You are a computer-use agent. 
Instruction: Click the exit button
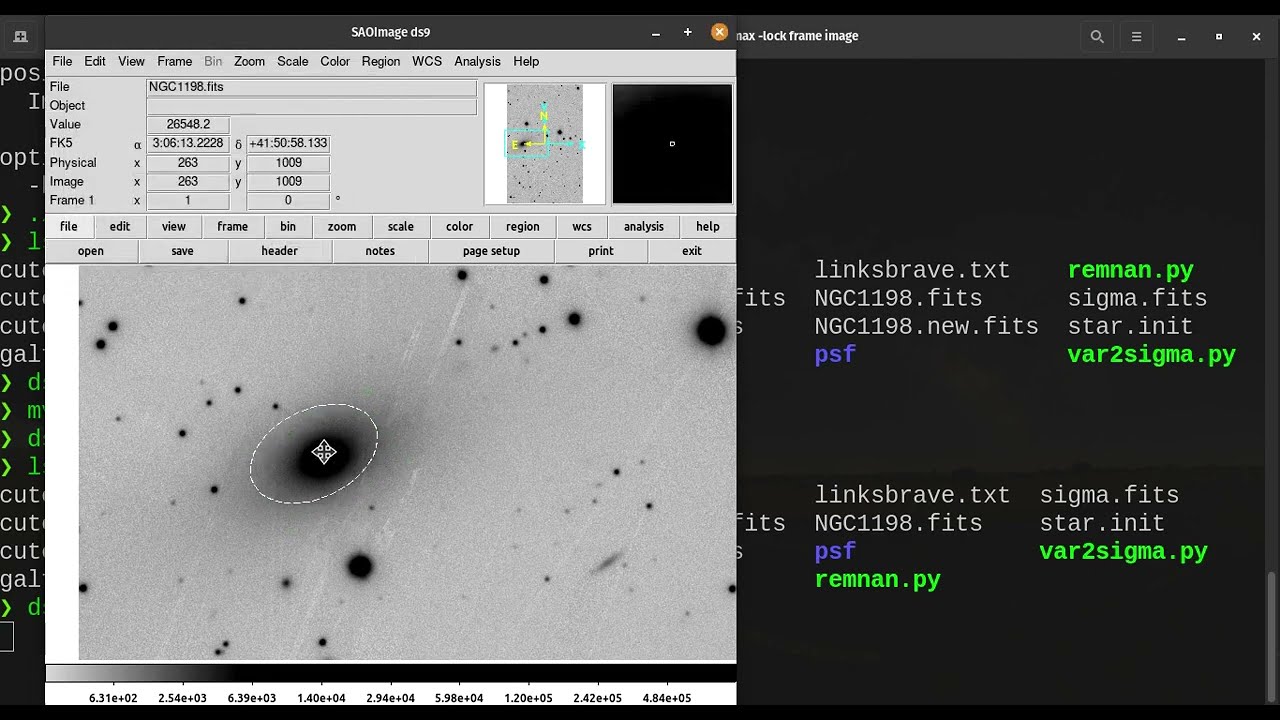pyautogui.click(x=692, y=251)
